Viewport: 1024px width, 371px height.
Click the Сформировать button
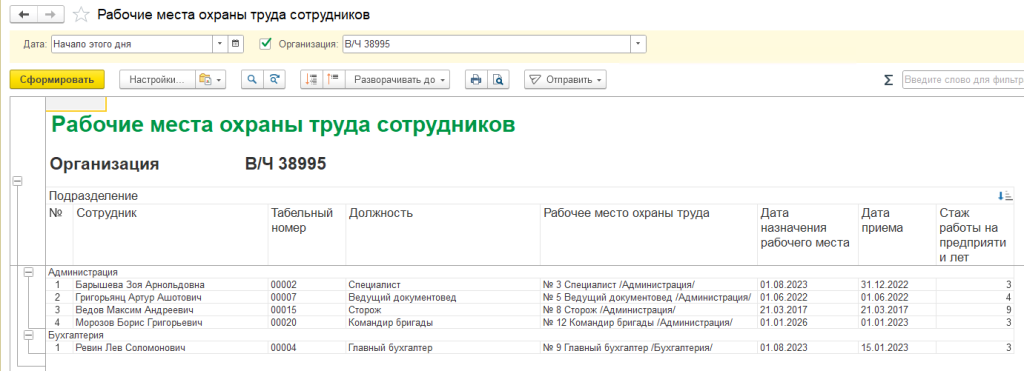tap(57, 80)
